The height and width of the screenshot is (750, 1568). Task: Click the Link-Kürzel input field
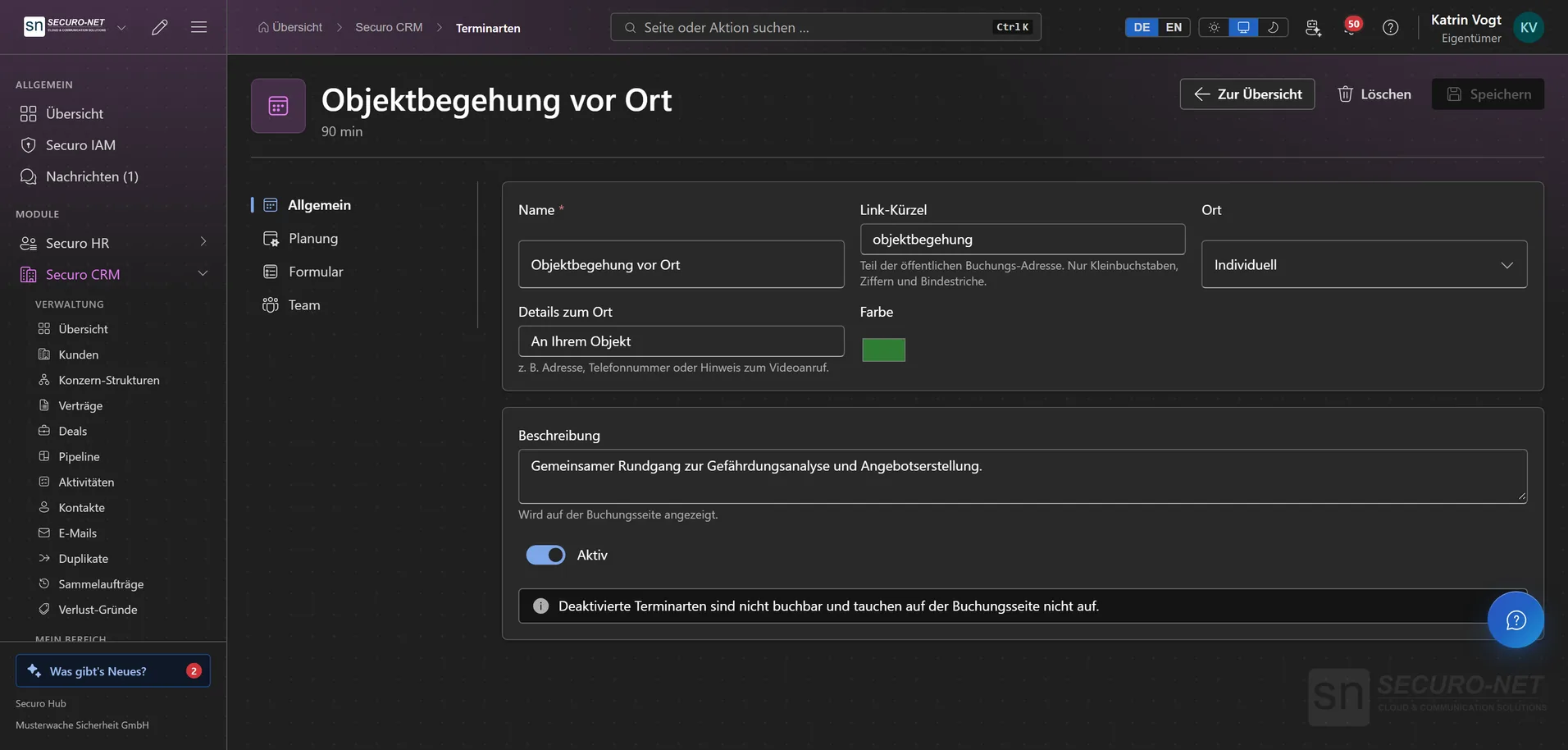pos(1022,239)
